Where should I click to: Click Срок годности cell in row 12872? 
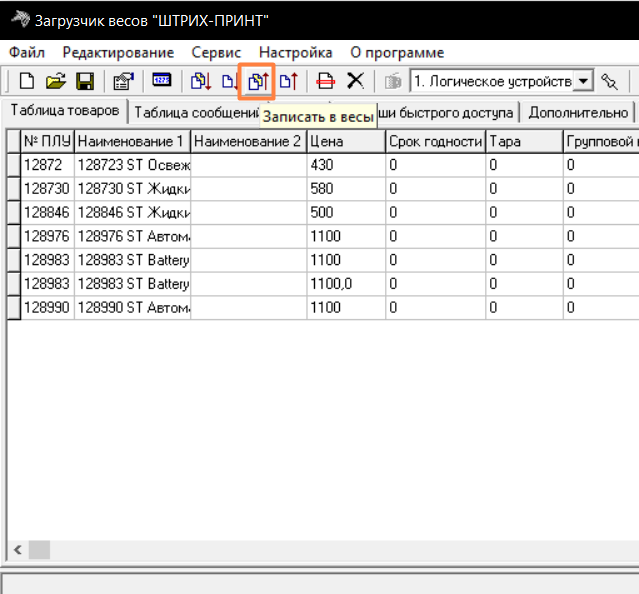pyautogui.click(x=435, y=165)
